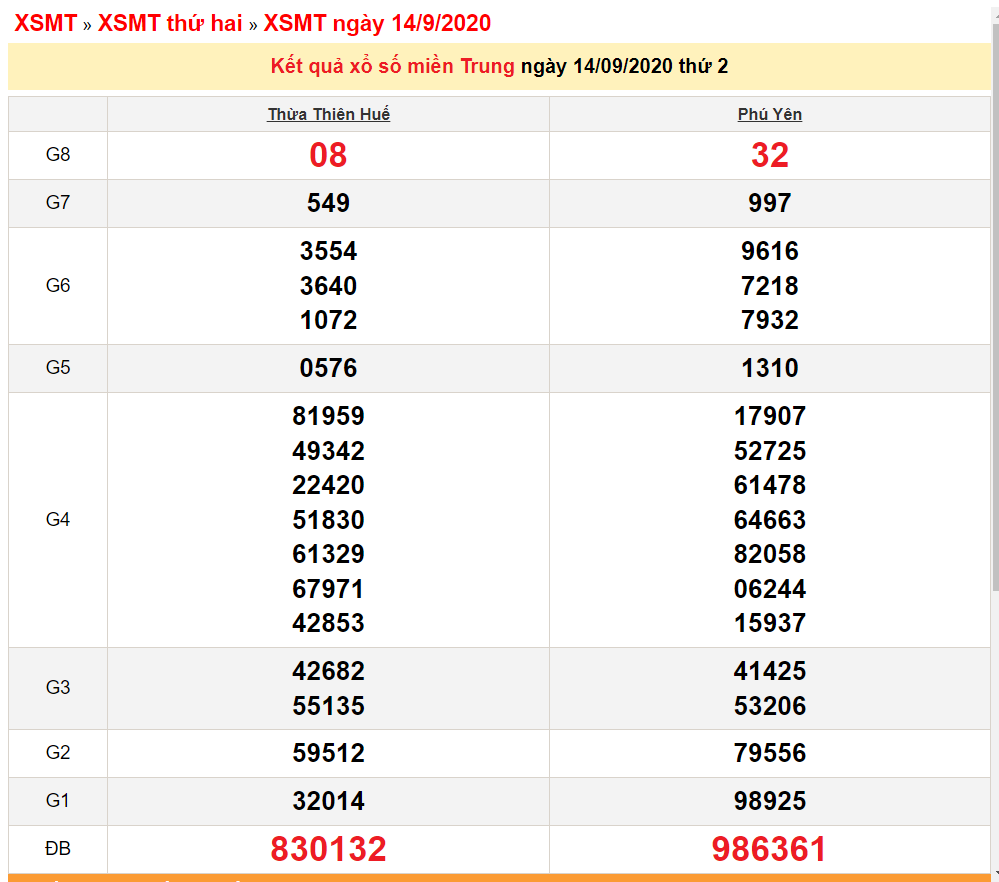Click the G8 result 08 for Huế

pos(328,156)
